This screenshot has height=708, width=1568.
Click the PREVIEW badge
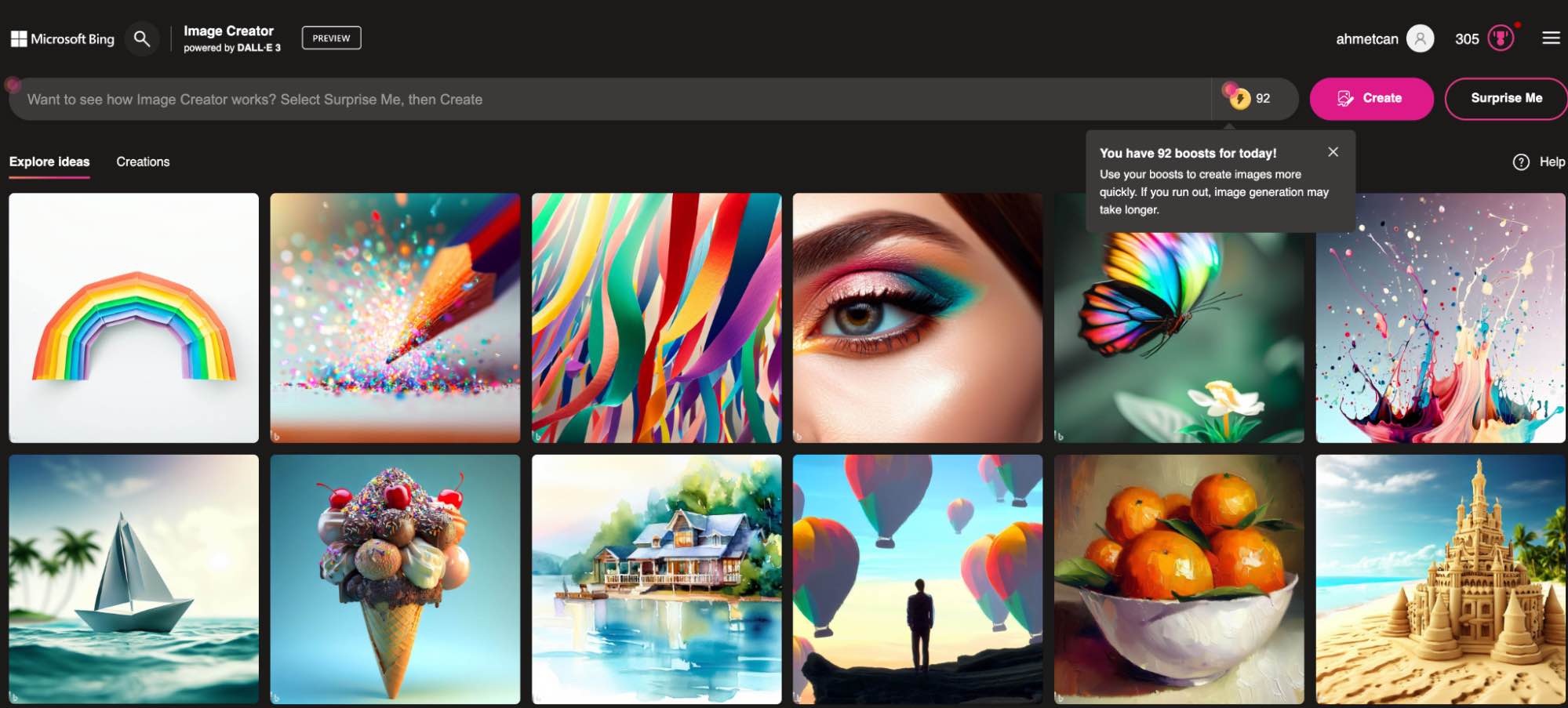click(331, 38)
